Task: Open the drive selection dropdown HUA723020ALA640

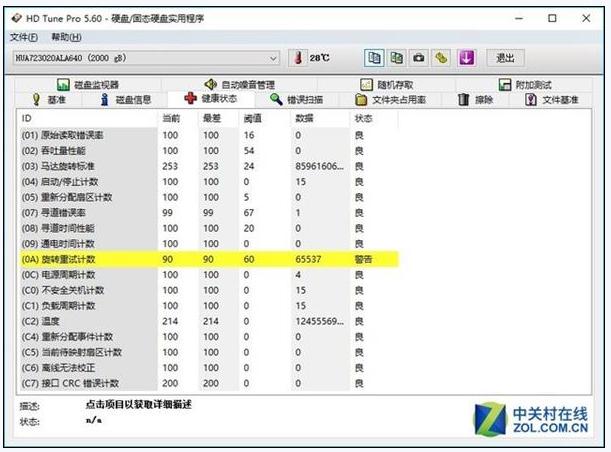Action: point(146,58)
